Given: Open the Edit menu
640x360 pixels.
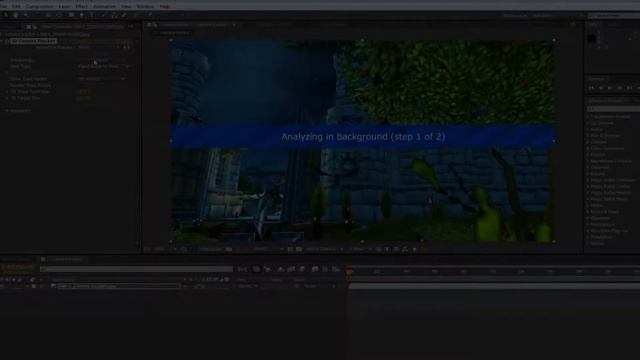Looking at the screenshot, I should point(16,7).
